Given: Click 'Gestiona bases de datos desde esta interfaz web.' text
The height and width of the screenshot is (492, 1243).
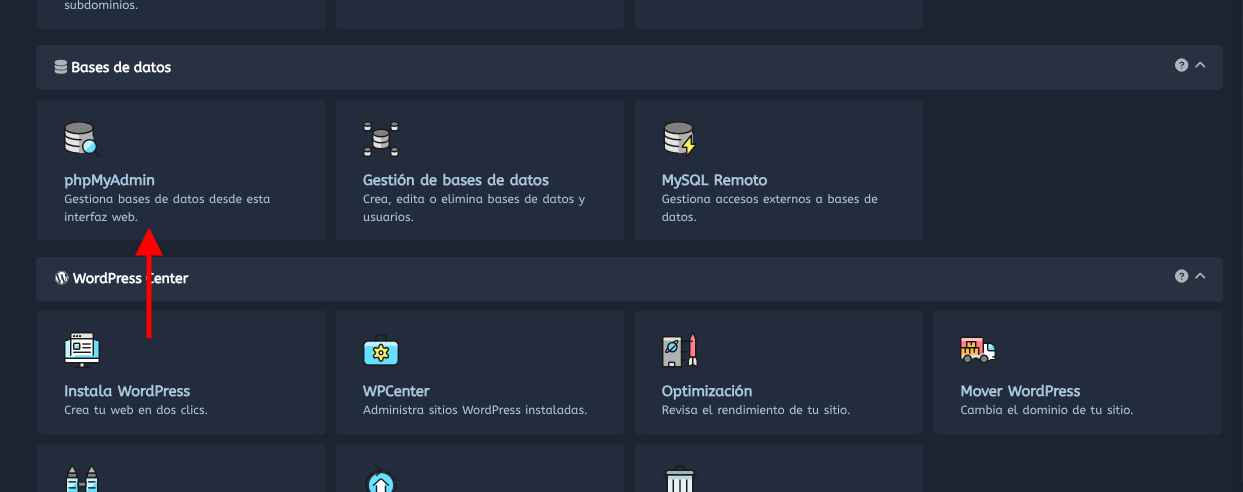Looking at the screenshot, I should pyautogui.click(x=167, y=208).
